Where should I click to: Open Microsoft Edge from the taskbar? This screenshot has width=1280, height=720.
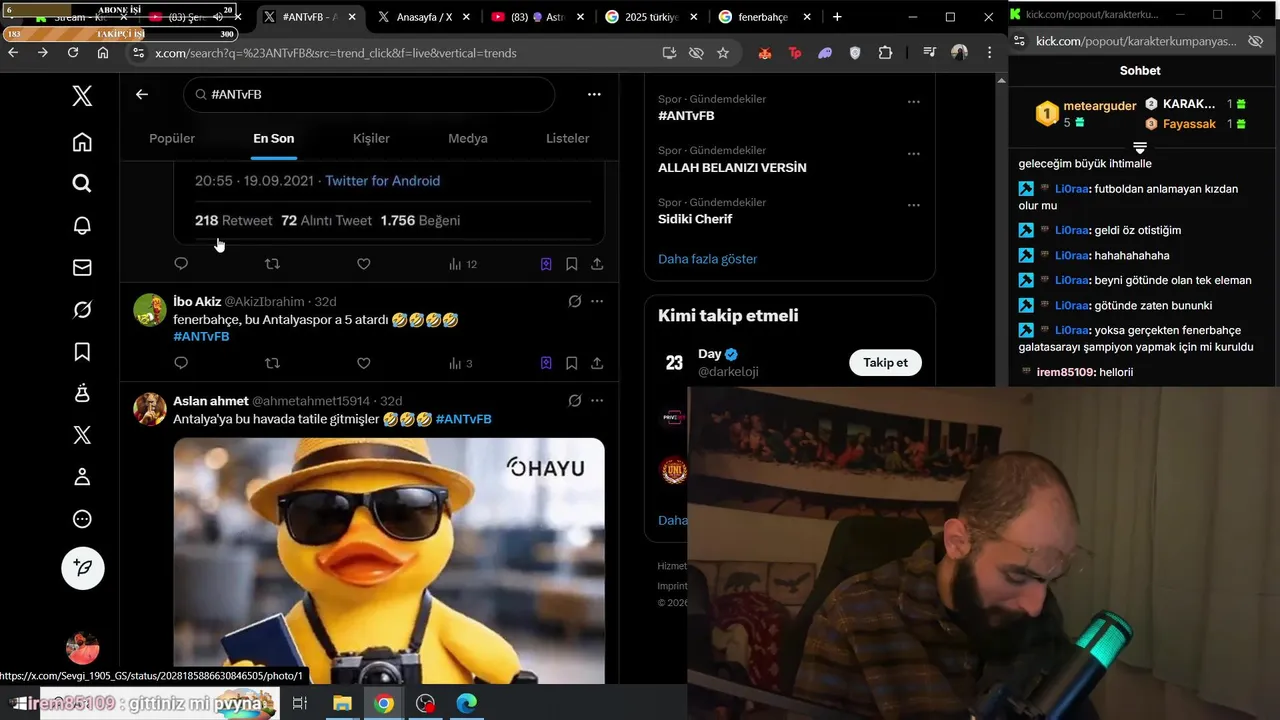click(467, 703)
